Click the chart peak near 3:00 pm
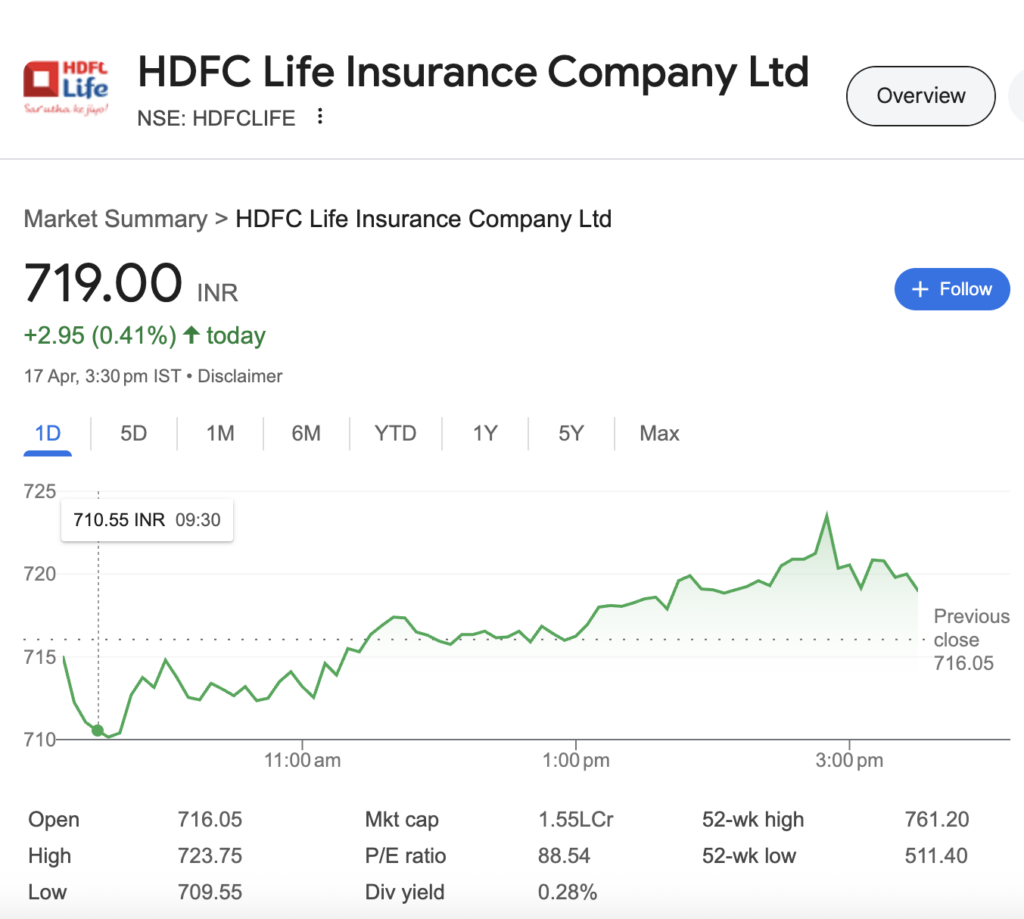The image size is (1024, 919). [827, 515]
